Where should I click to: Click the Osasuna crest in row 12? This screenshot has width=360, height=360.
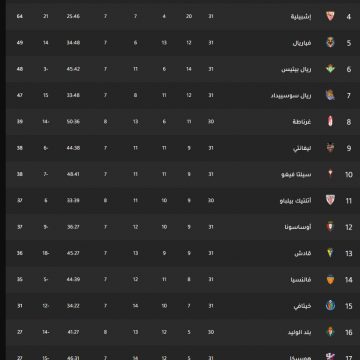(330, 227)
